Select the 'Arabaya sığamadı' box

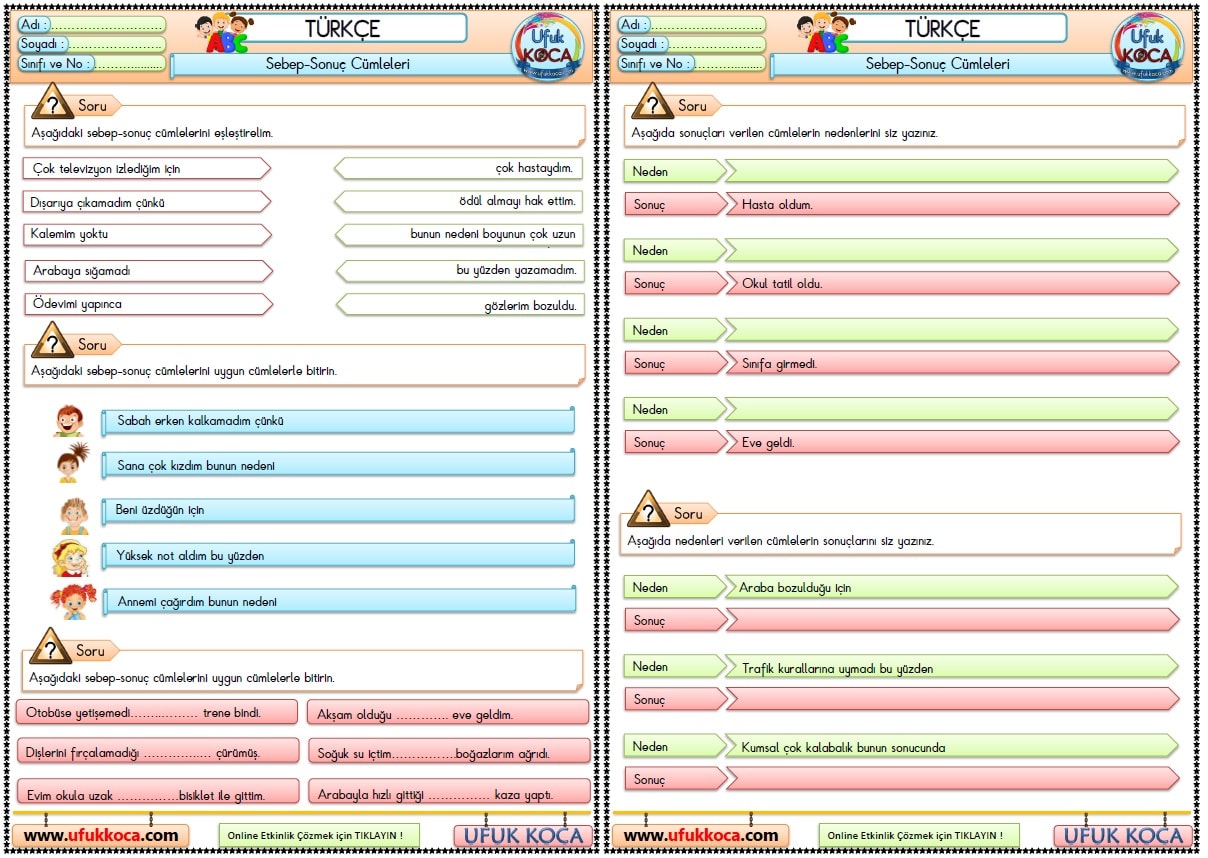tap(149, 271)
